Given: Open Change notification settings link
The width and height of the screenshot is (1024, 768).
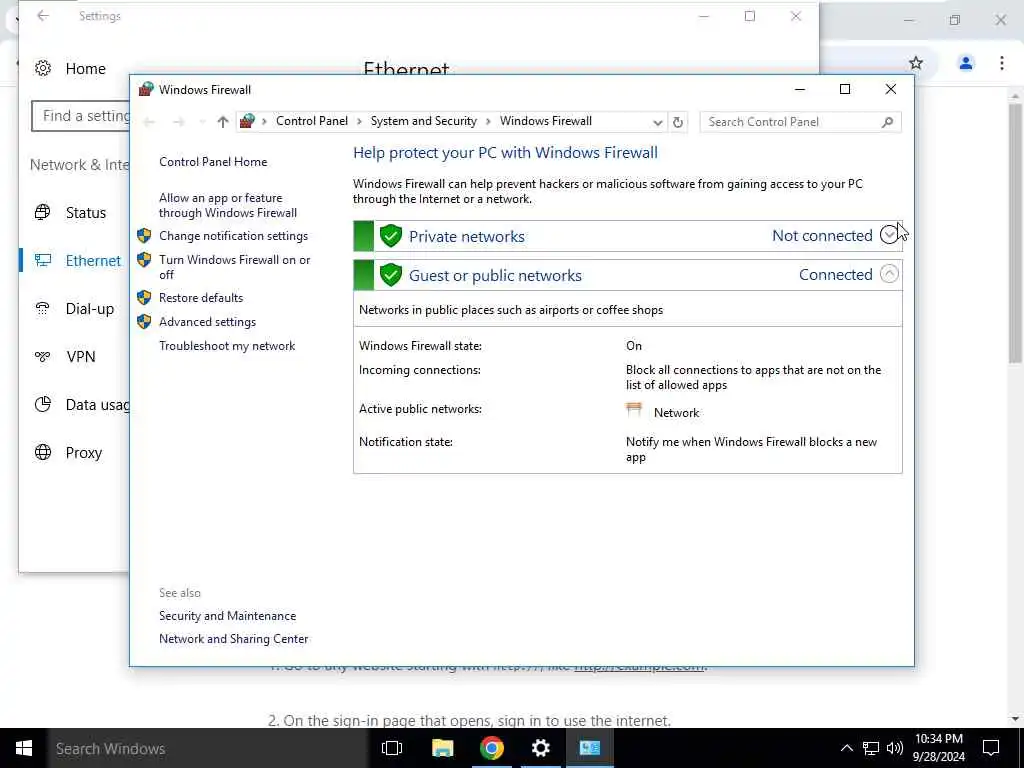Looking at the screenshot, I should tap(233, 236).
